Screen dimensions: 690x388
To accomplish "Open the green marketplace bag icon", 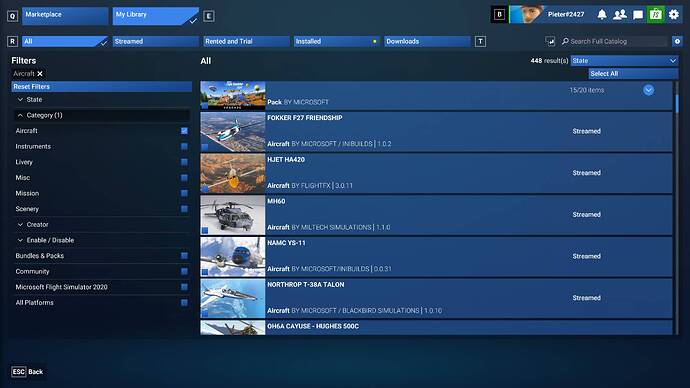I will tap(656, 15).
